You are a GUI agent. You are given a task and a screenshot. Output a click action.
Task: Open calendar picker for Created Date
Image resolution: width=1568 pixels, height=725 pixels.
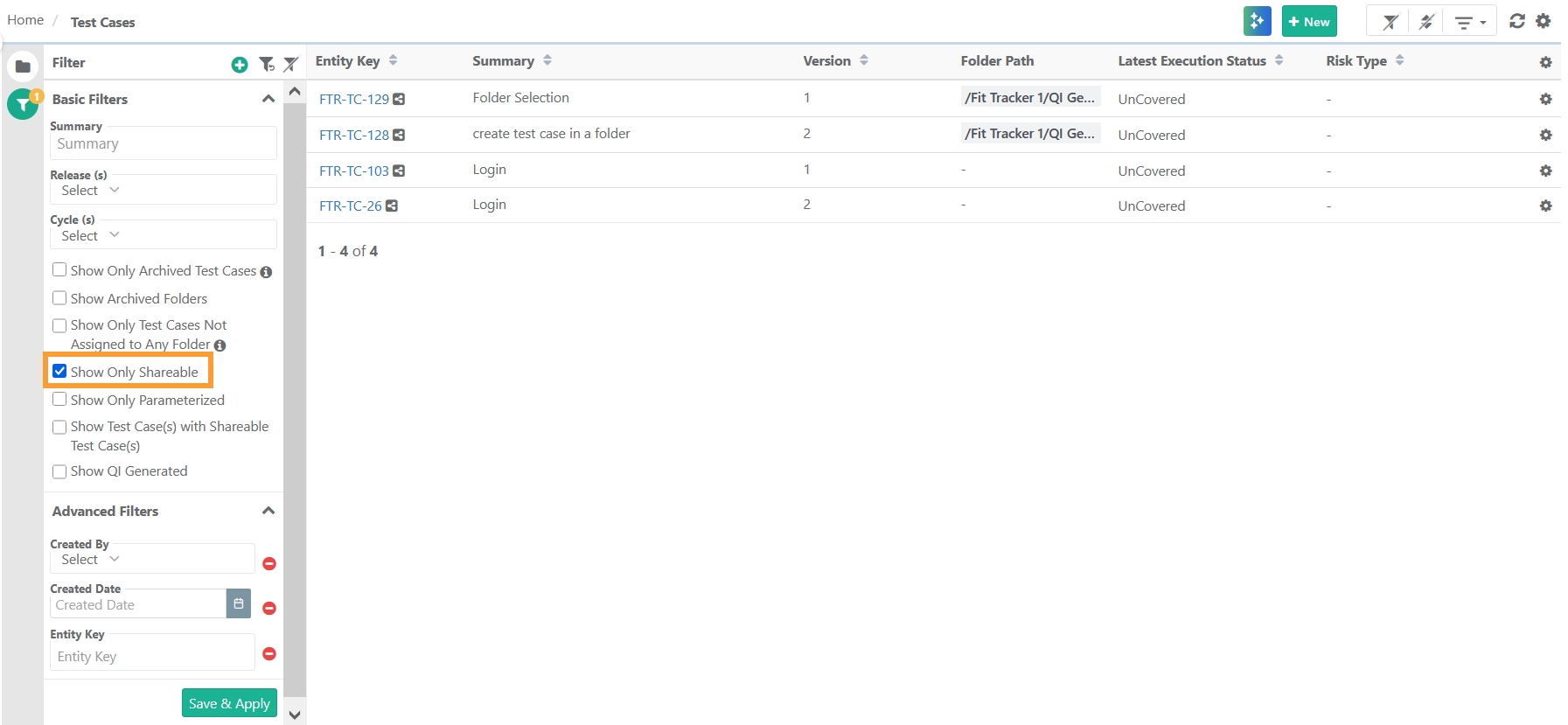pyautogui.click(x=239, y=603)
